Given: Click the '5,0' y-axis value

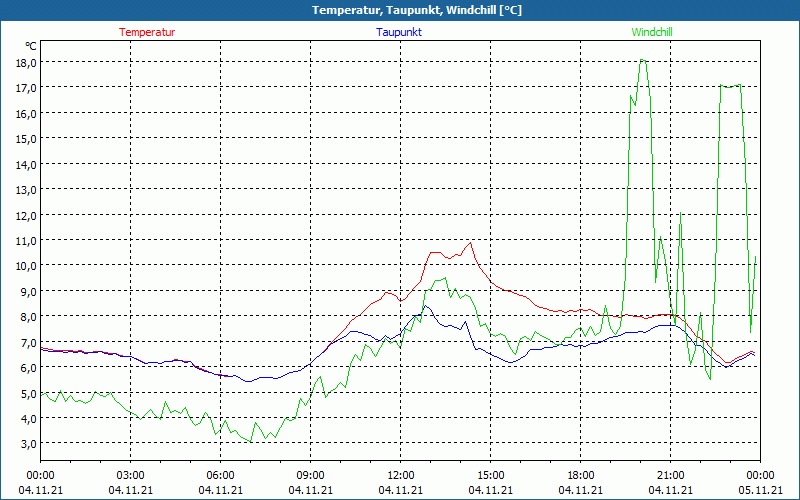Looking at the screenshot, I should click(29, 393).
